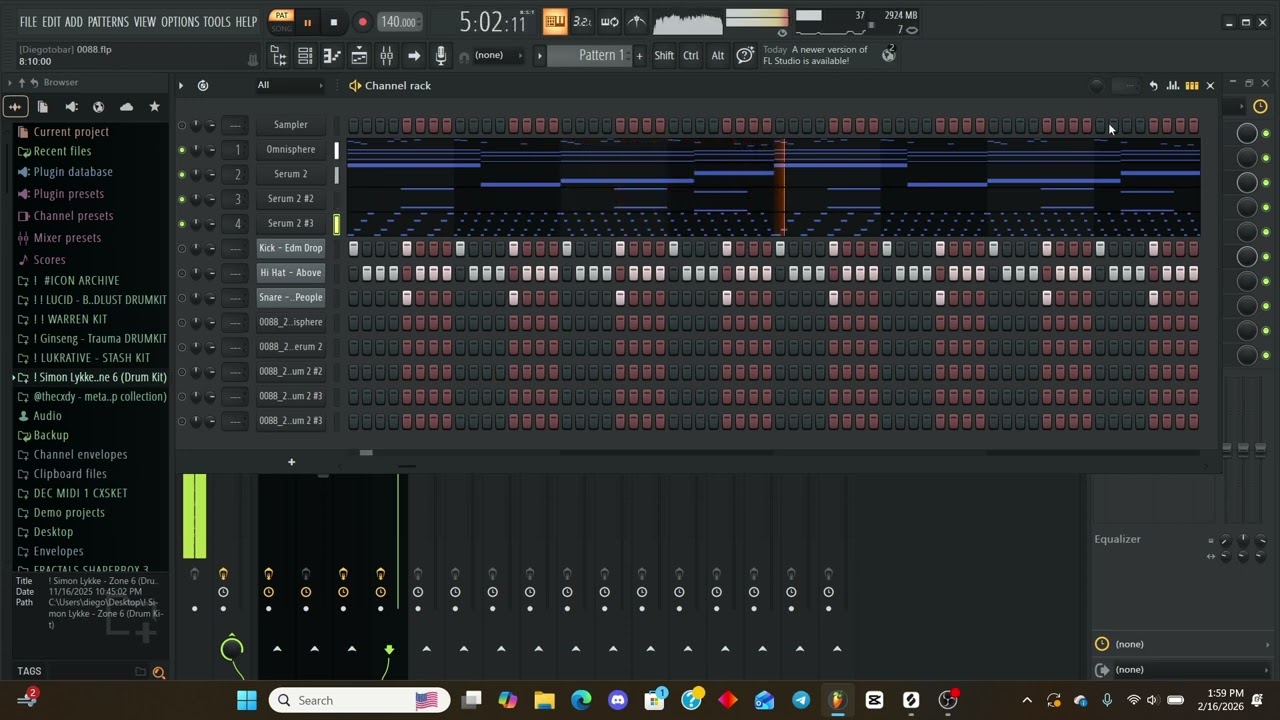The image size is (1280, 720).
Task: Select the Kick - Edm Drop channel button
Action: coord(291,248)
